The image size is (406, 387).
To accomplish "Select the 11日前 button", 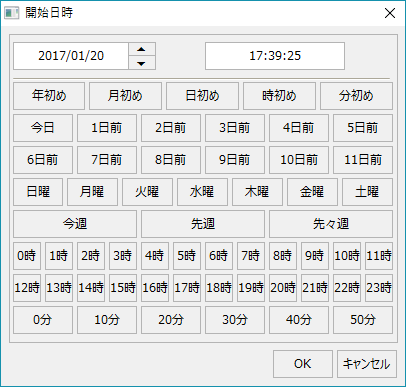I will [x=363, y=160].
